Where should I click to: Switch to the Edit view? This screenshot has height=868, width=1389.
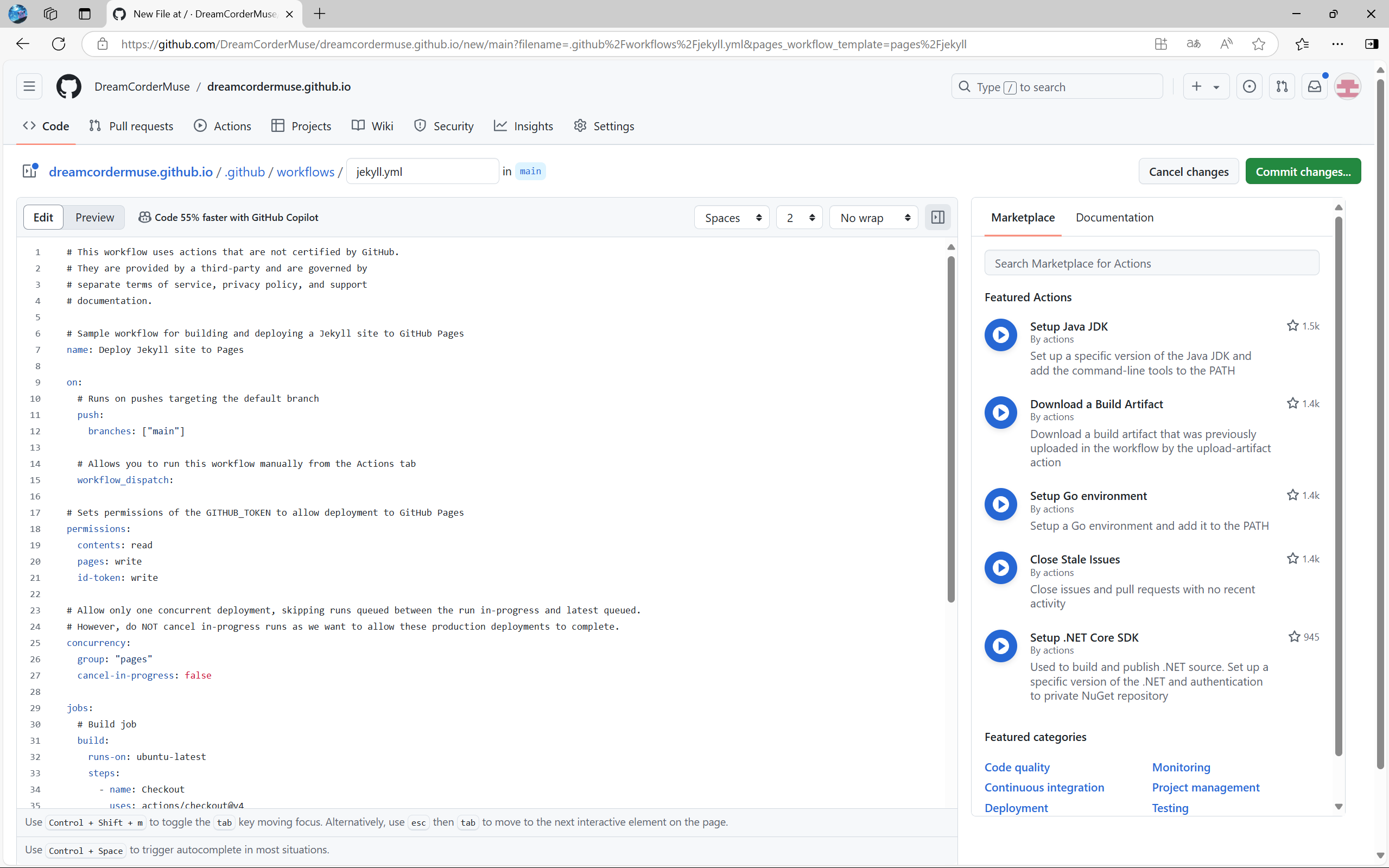(43, 218)
